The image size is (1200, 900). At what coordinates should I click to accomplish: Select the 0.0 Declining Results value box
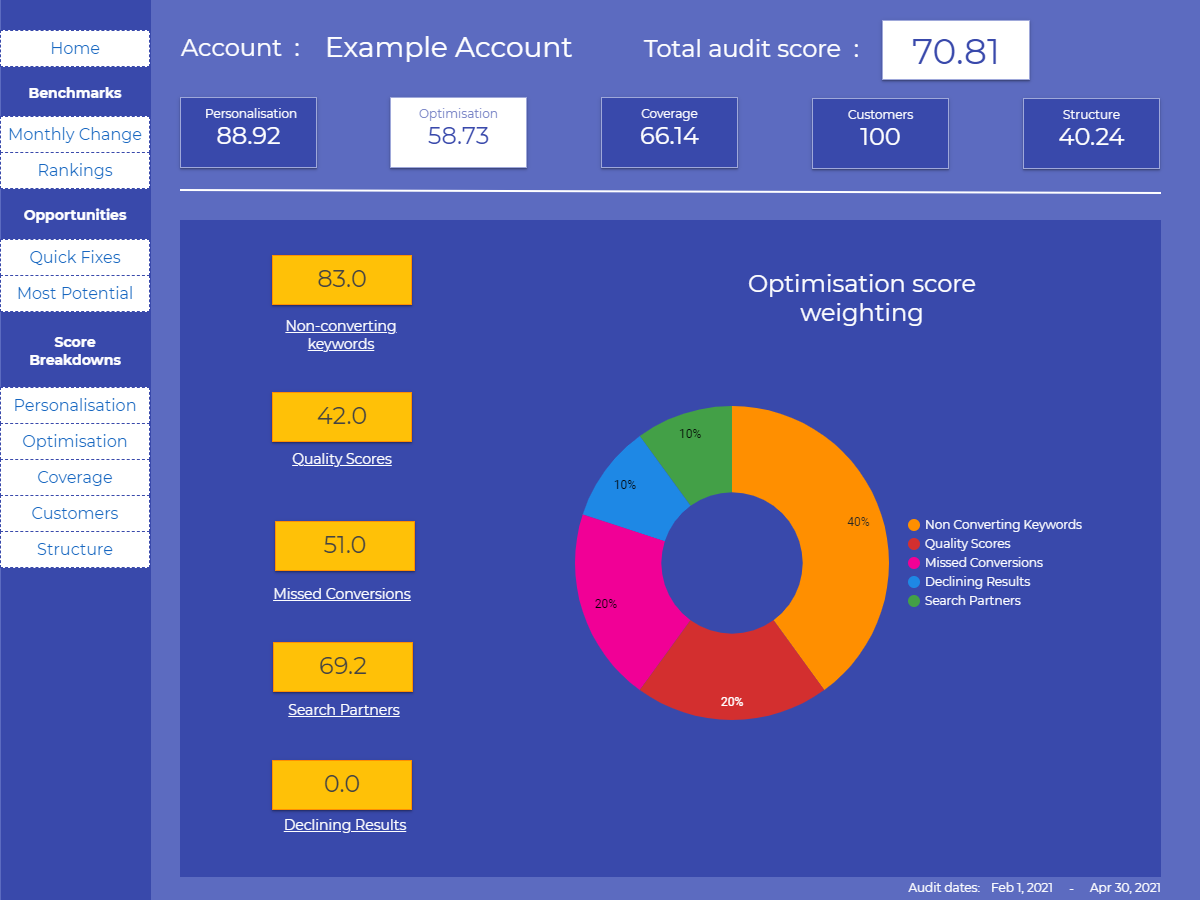pyautogui.click(x=342, y=784)
